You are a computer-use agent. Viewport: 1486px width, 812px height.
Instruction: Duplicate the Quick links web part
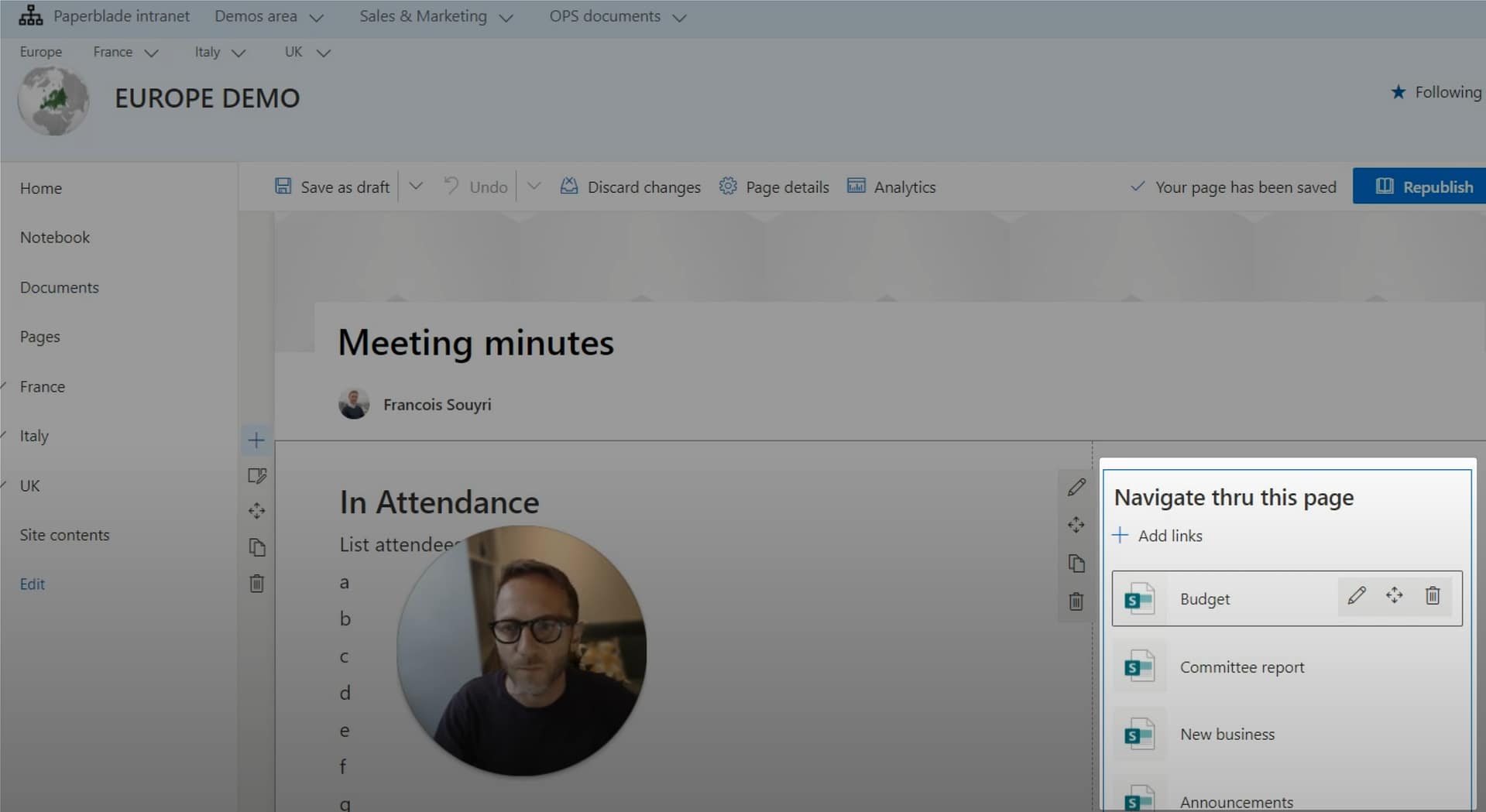pos(1076,564)
